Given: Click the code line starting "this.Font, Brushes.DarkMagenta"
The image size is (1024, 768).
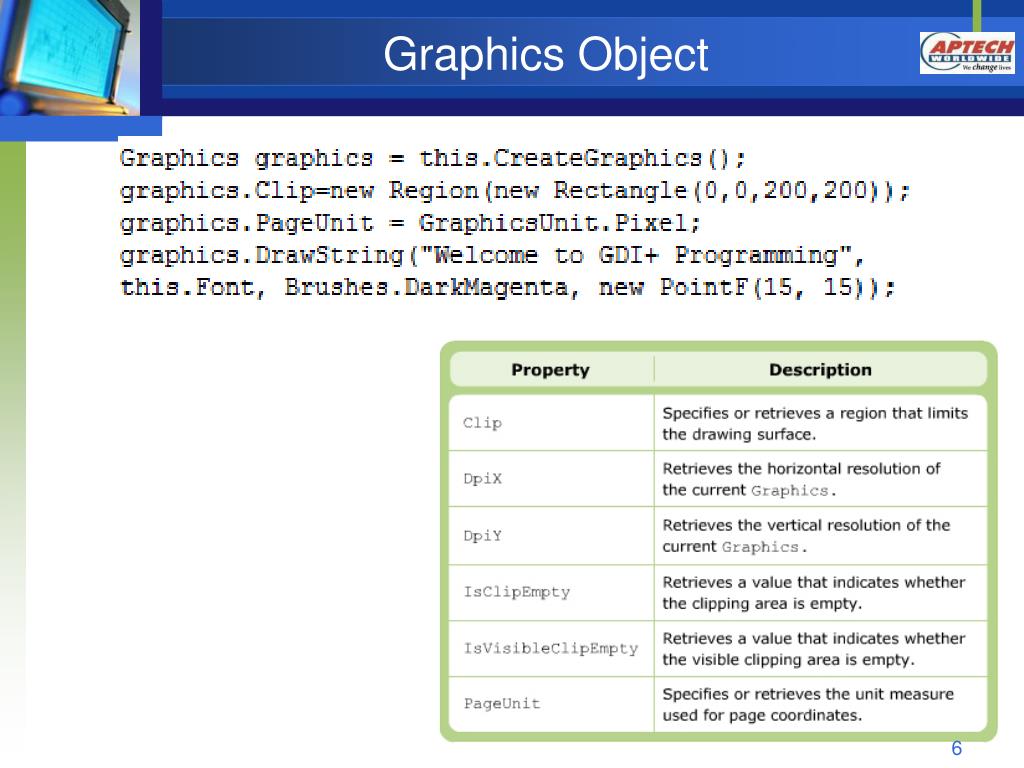Looking at the screenshot, I should [507, 287].
